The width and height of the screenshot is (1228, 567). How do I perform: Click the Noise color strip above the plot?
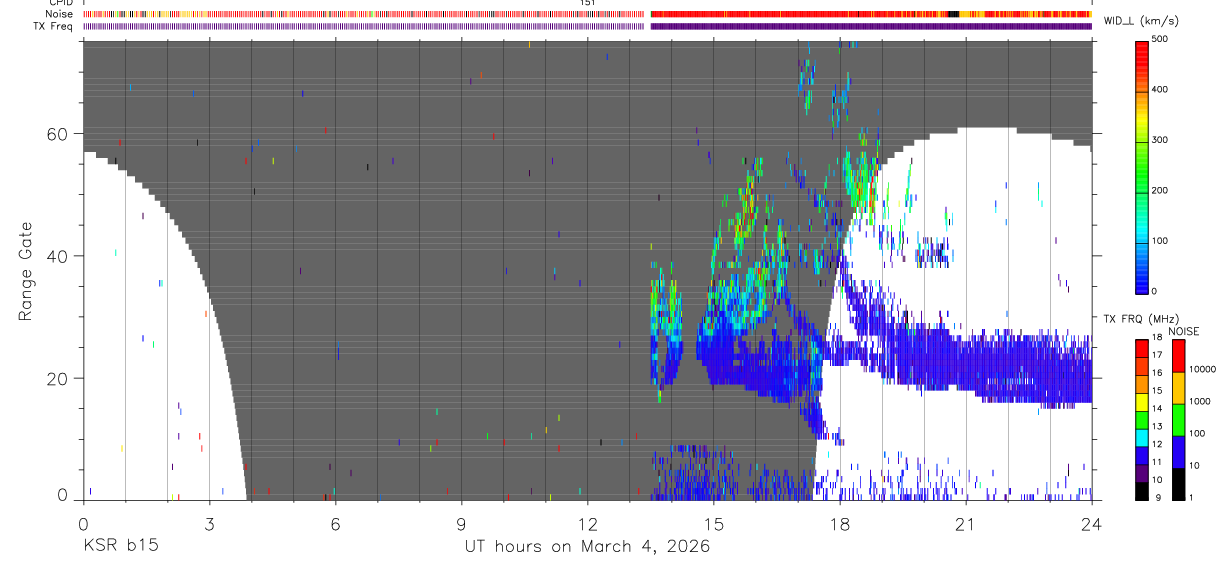pos(587,14)
